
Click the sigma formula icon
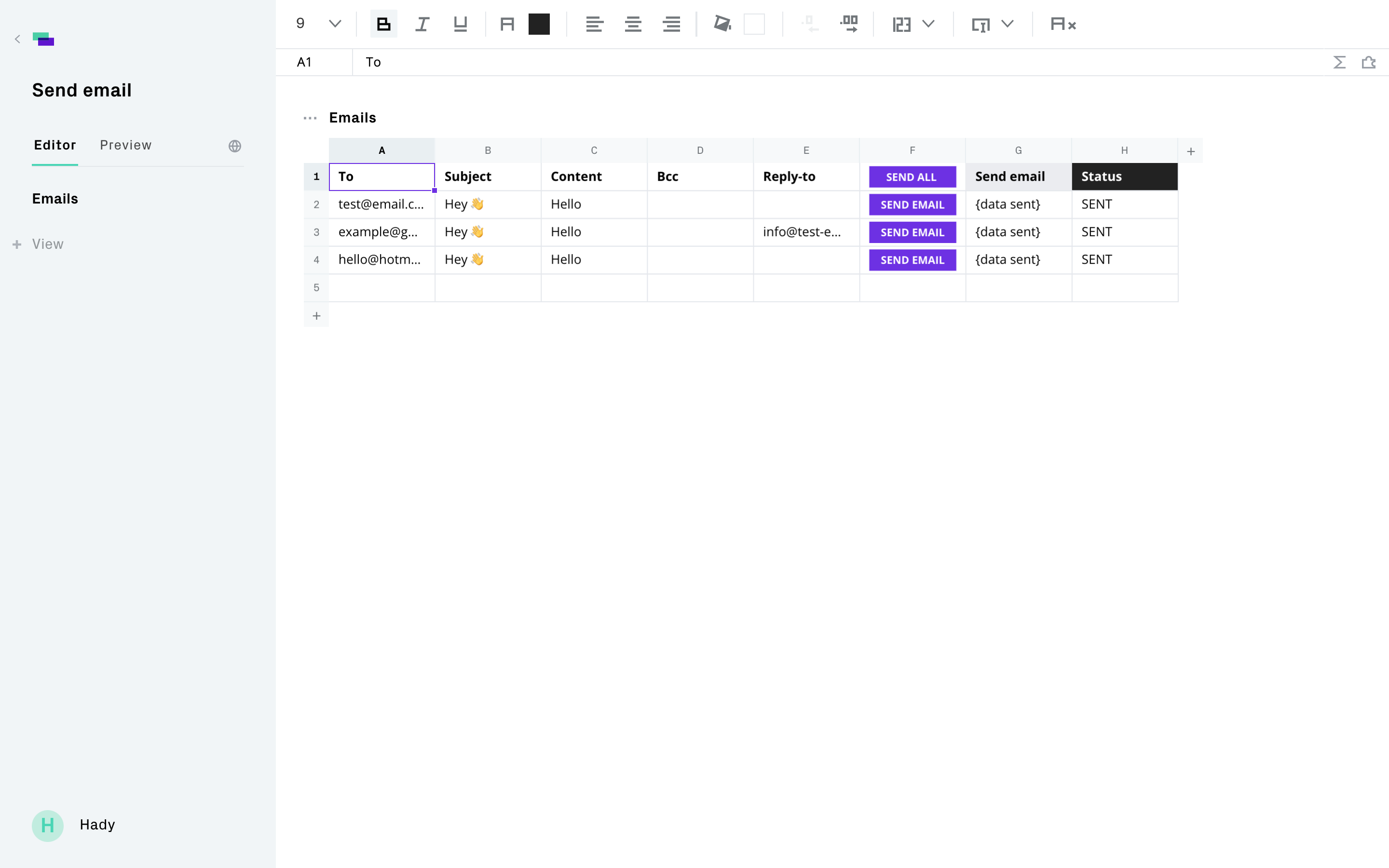(1339, 62)
